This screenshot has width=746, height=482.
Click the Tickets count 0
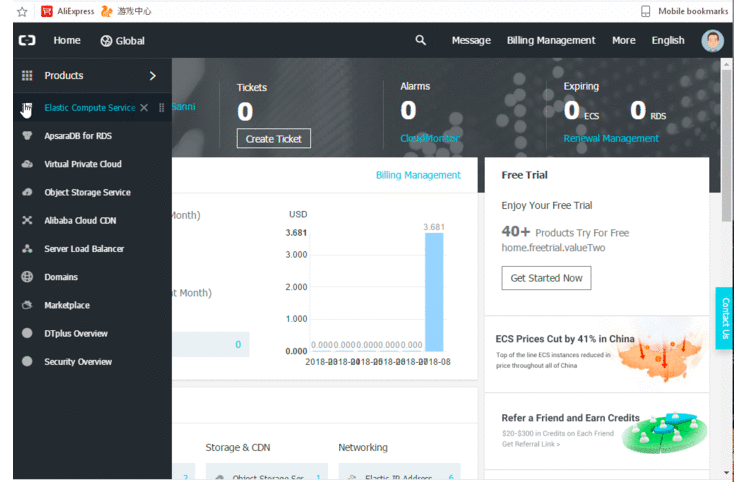coord(245,112)
